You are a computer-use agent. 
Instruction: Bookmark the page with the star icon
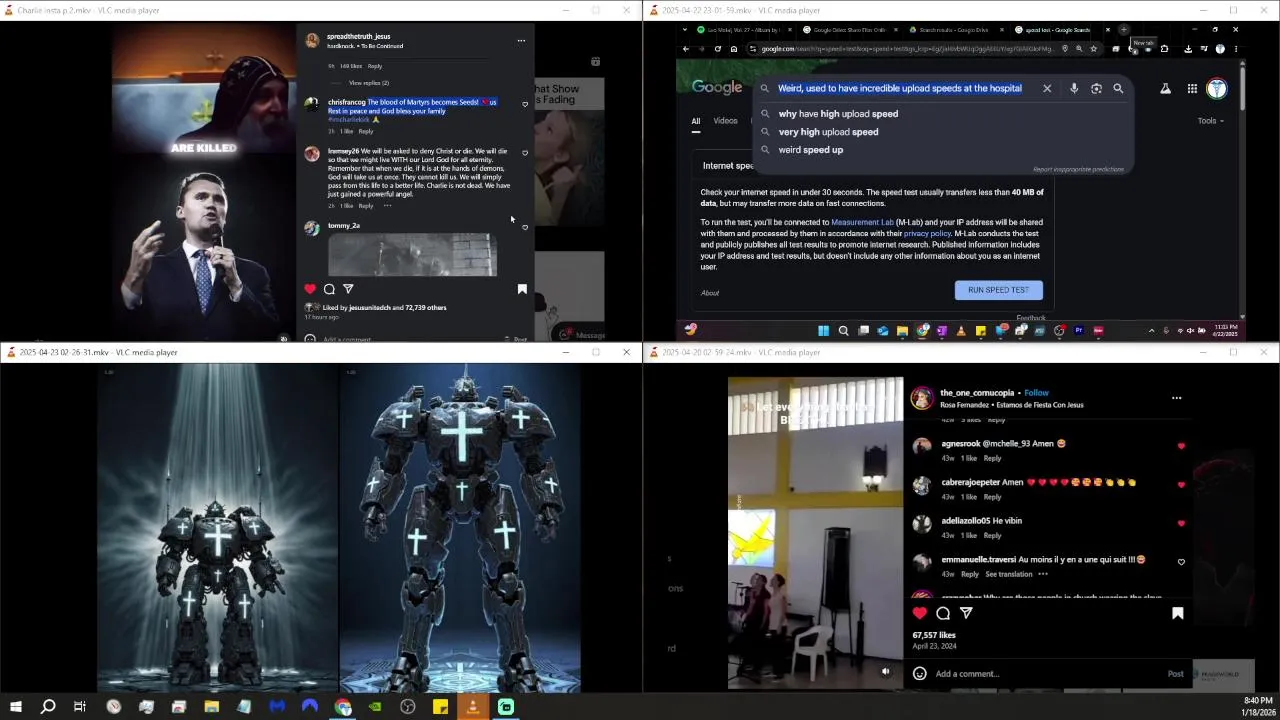(x=1093, y=49)
